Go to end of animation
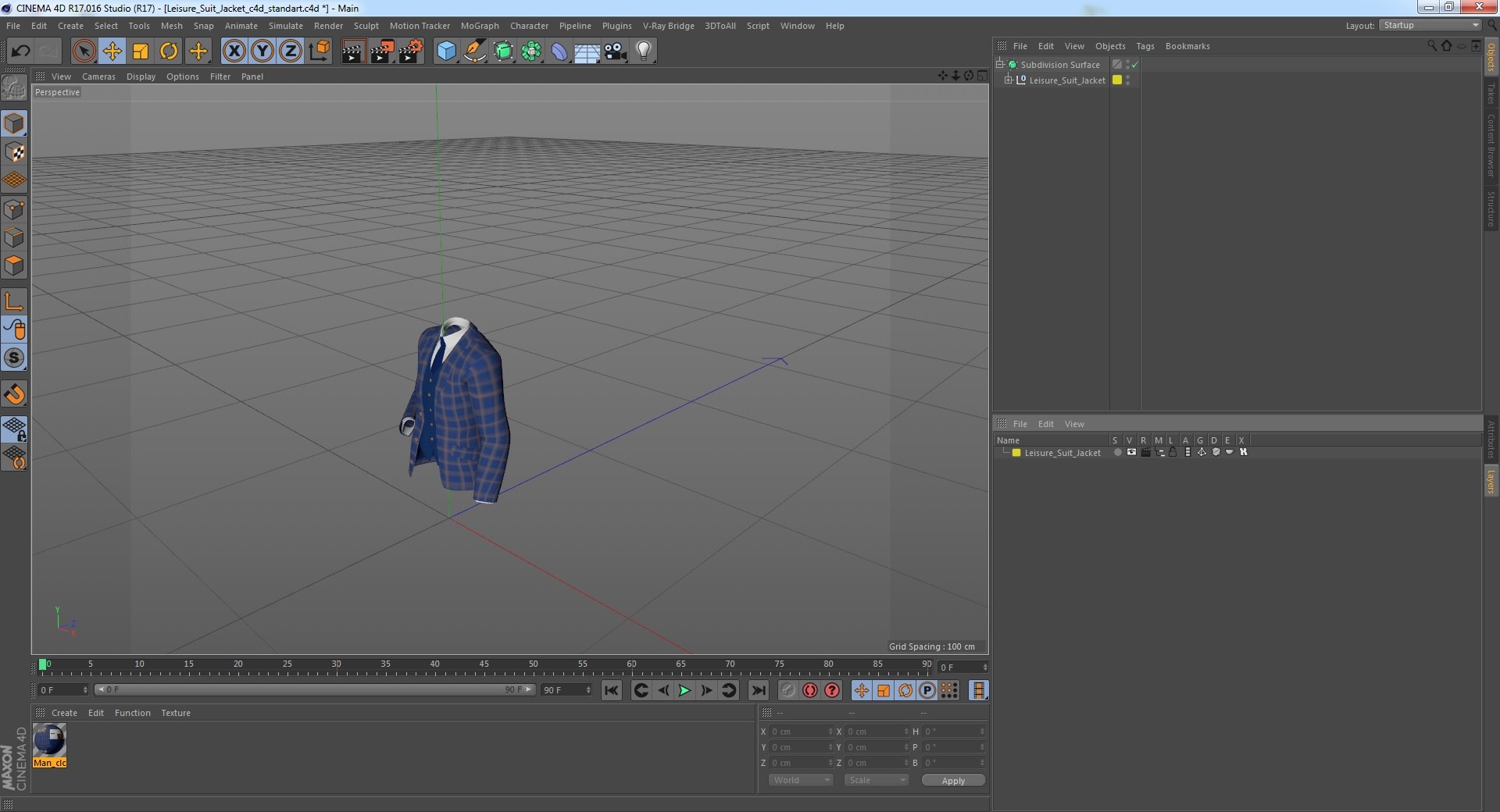Image resolution: width=1500 pixels, height=812 pixels. click(758, 690)
